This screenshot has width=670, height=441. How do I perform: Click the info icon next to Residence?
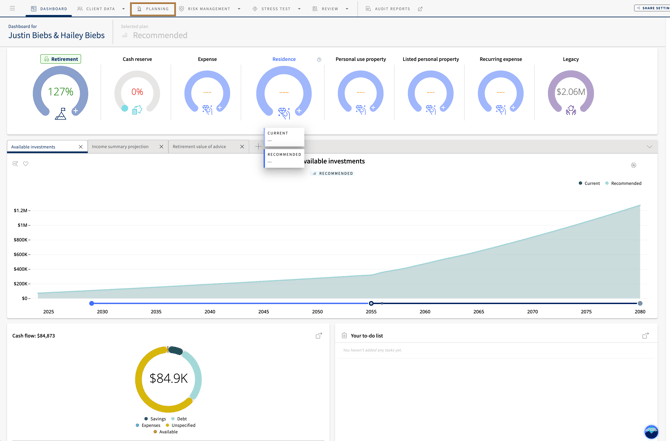click(x=319, y=60)
